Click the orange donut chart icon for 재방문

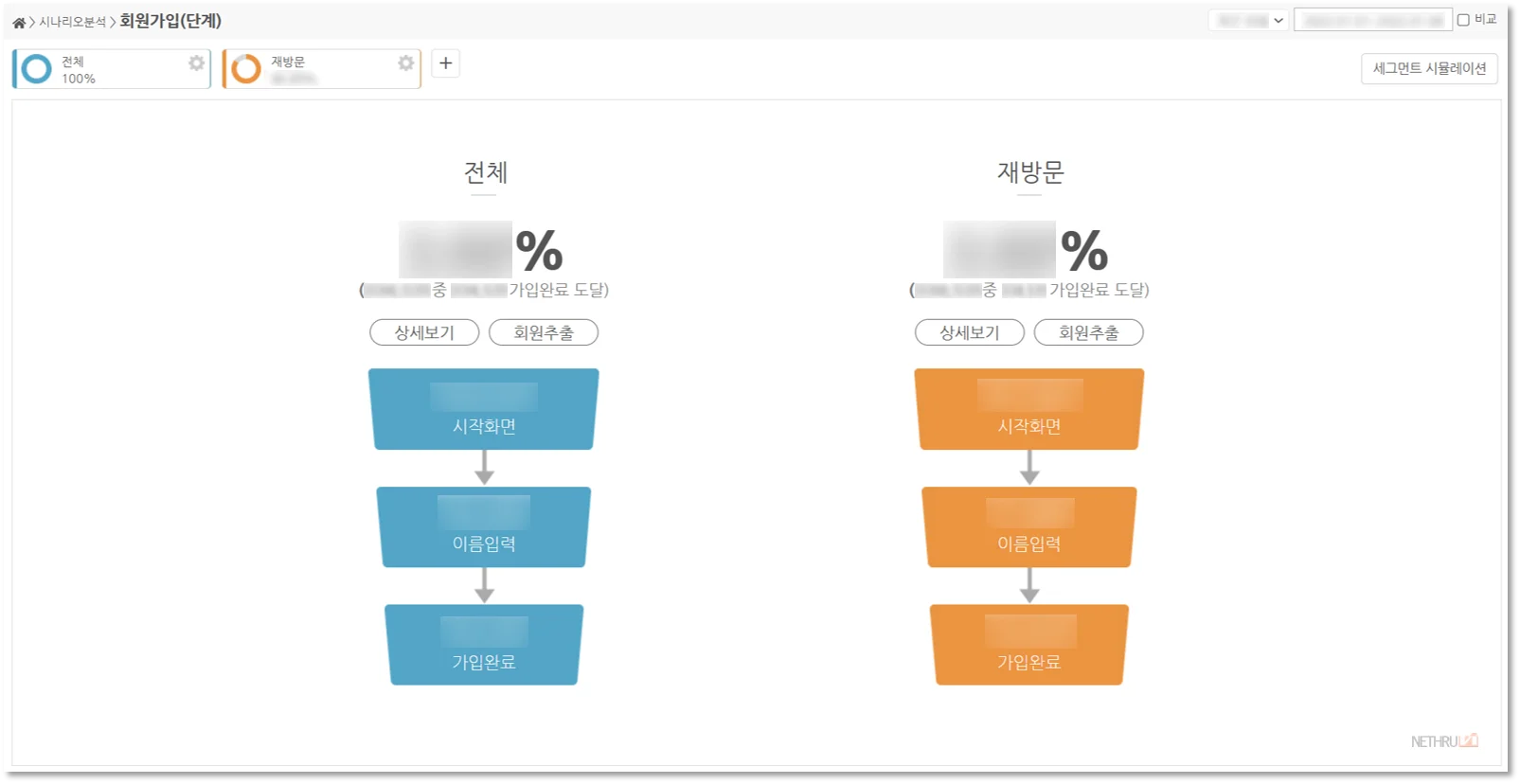[245, 68]
